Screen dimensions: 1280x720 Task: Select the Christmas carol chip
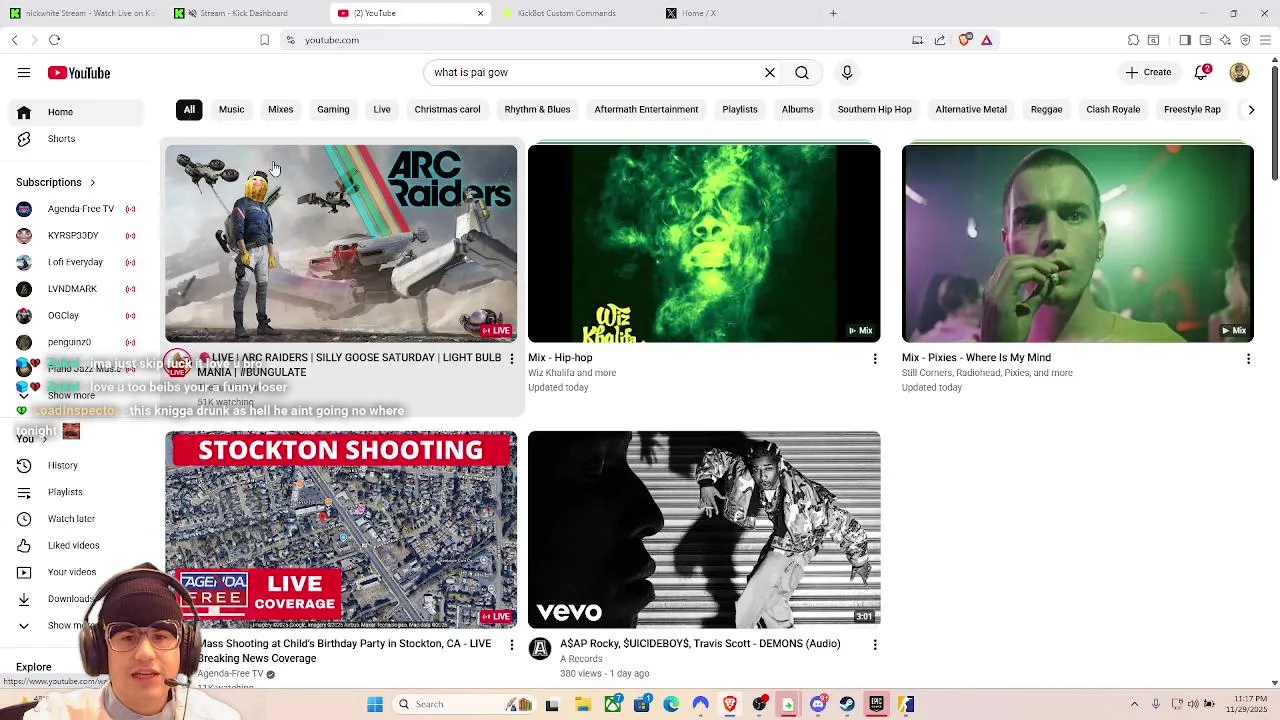pos(447,110)
